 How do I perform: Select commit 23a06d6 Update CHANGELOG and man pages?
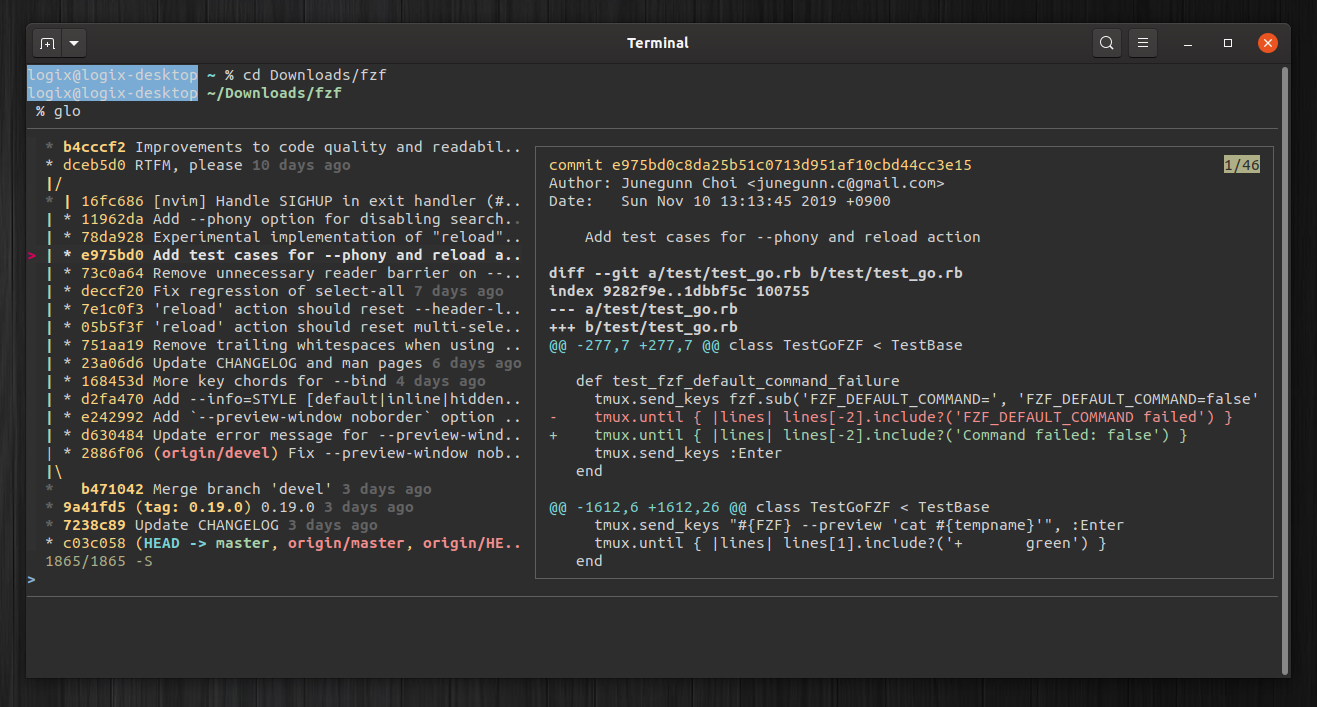[283, 363]
